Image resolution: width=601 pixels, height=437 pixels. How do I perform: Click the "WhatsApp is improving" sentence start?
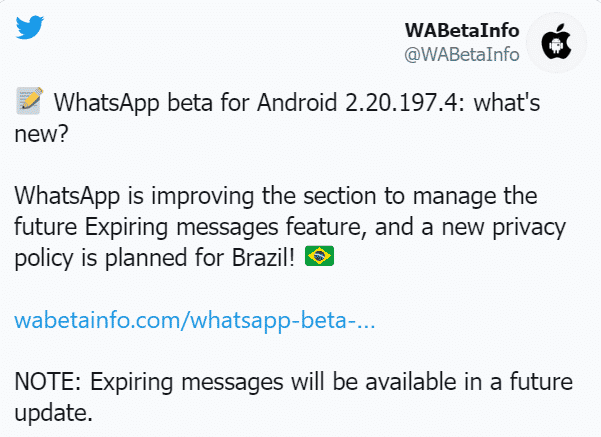click(x=134, y=196)
